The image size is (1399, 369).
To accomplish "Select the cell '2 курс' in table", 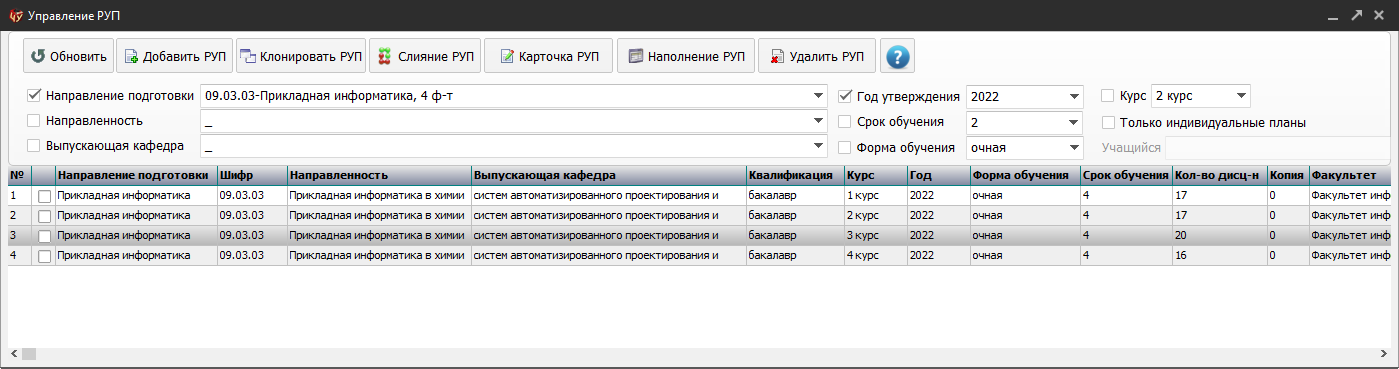I will pyautogui.click(x=876, y=216).
